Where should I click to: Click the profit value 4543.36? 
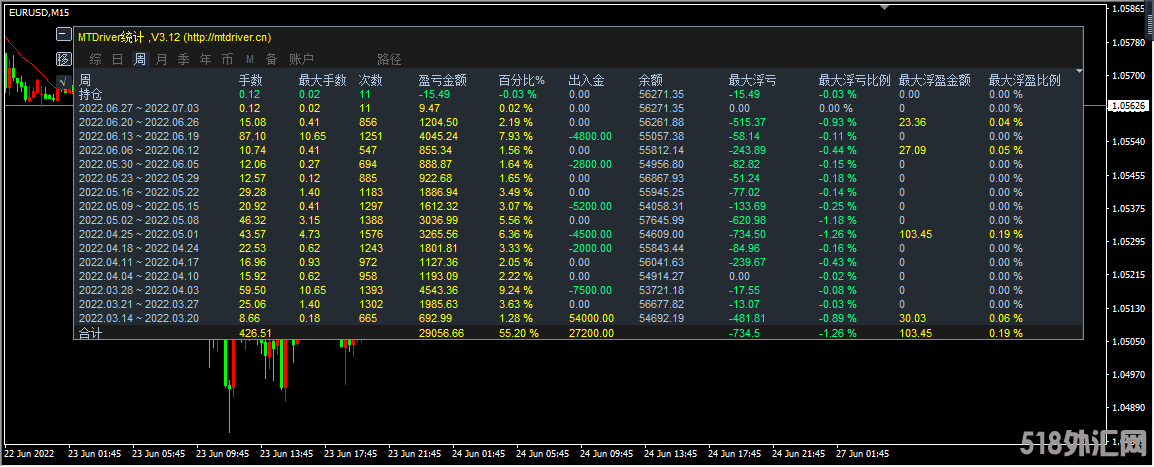point(439,290)
